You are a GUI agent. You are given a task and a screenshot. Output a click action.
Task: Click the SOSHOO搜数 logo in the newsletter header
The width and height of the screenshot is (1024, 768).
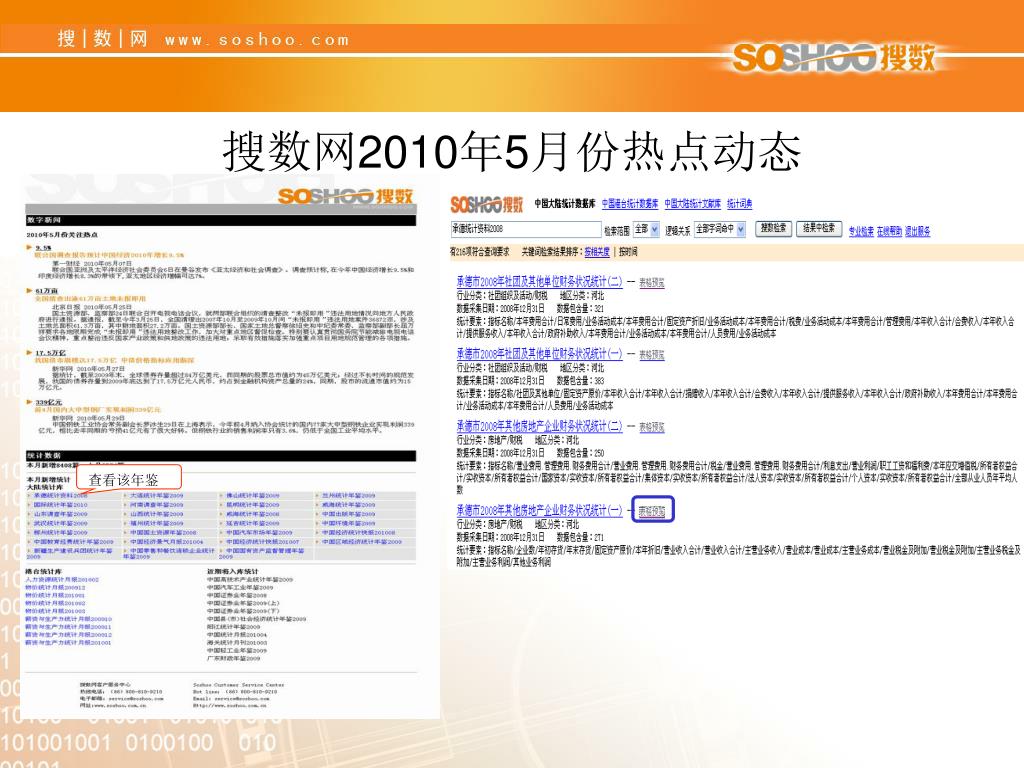pos(345,196)
